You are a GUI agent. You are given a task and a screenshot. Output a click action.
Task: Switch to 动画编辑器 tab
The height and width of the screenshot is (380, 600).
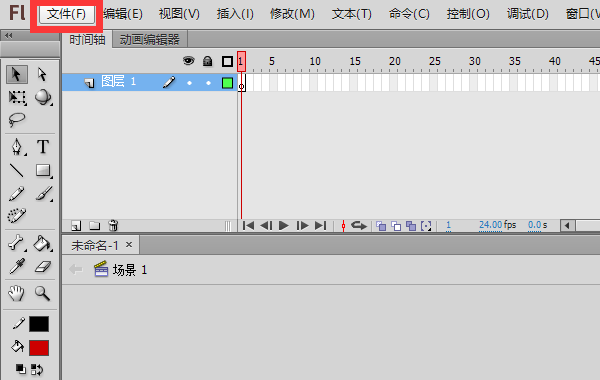pos(150,39)
